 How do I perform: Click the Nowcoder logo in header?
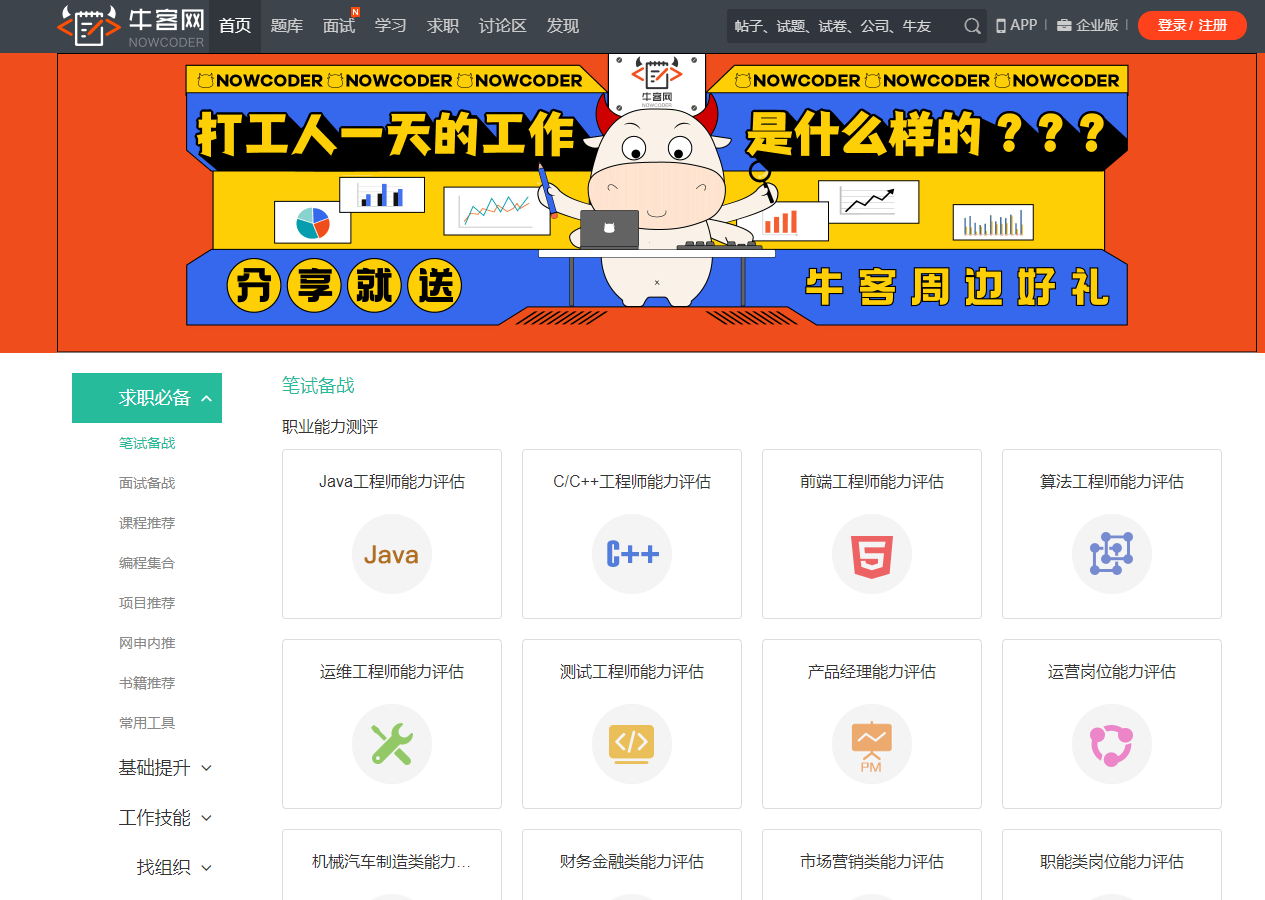(131, 26)
